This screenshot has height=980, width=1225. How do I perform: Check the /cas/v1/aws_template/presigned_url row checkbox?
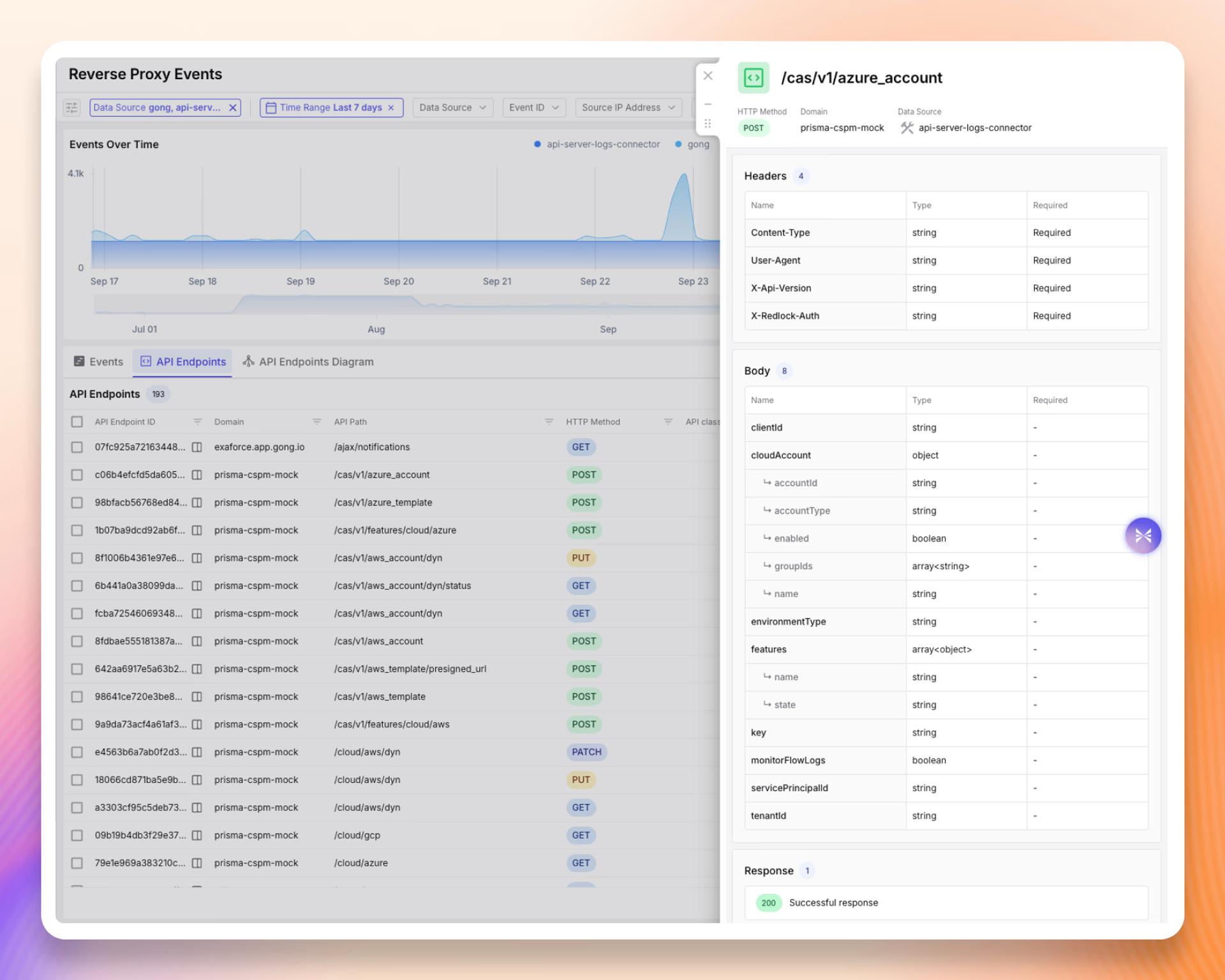[77, 669]
